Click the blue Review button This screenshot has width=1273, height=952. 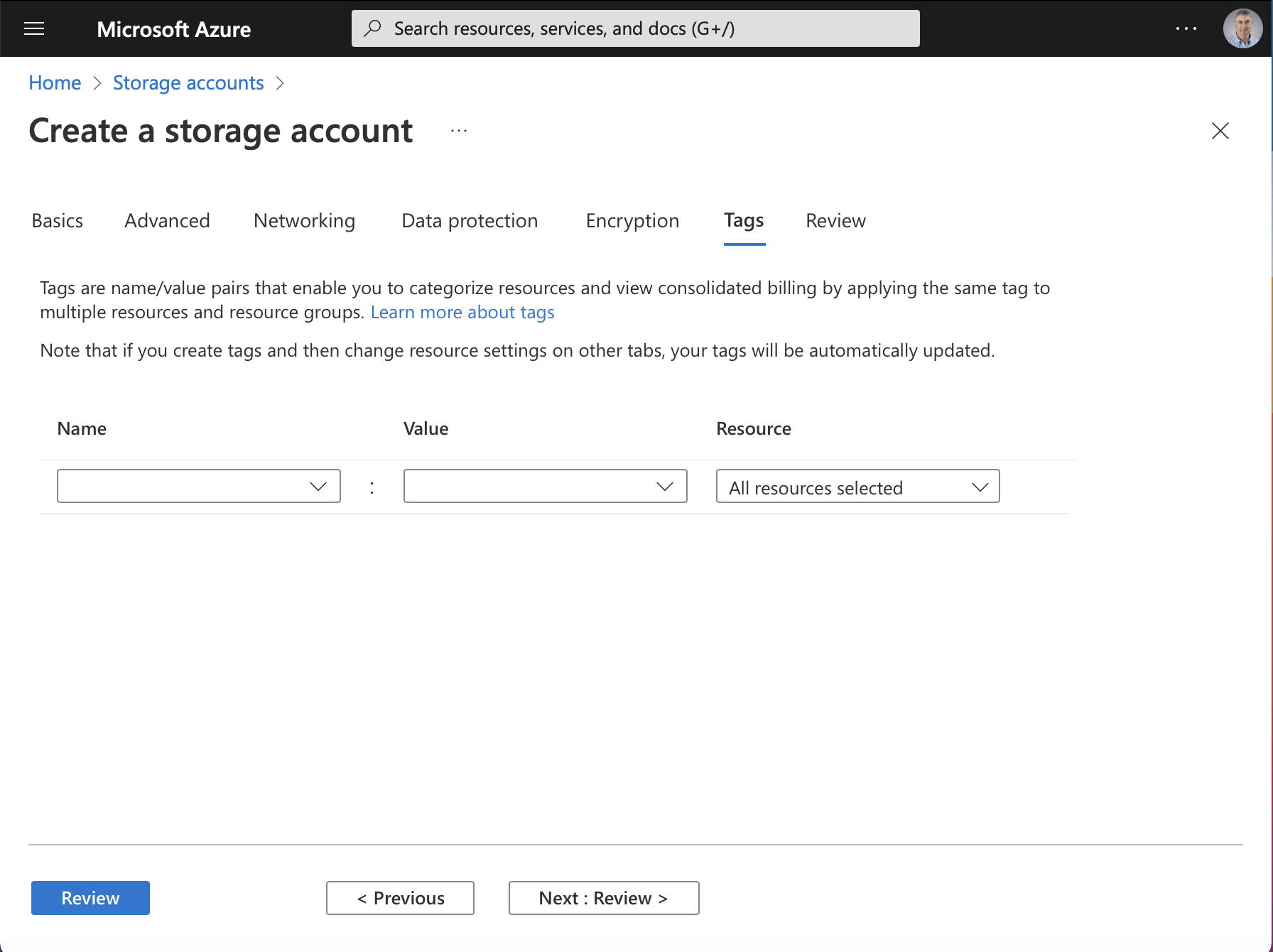pos(90,898)
